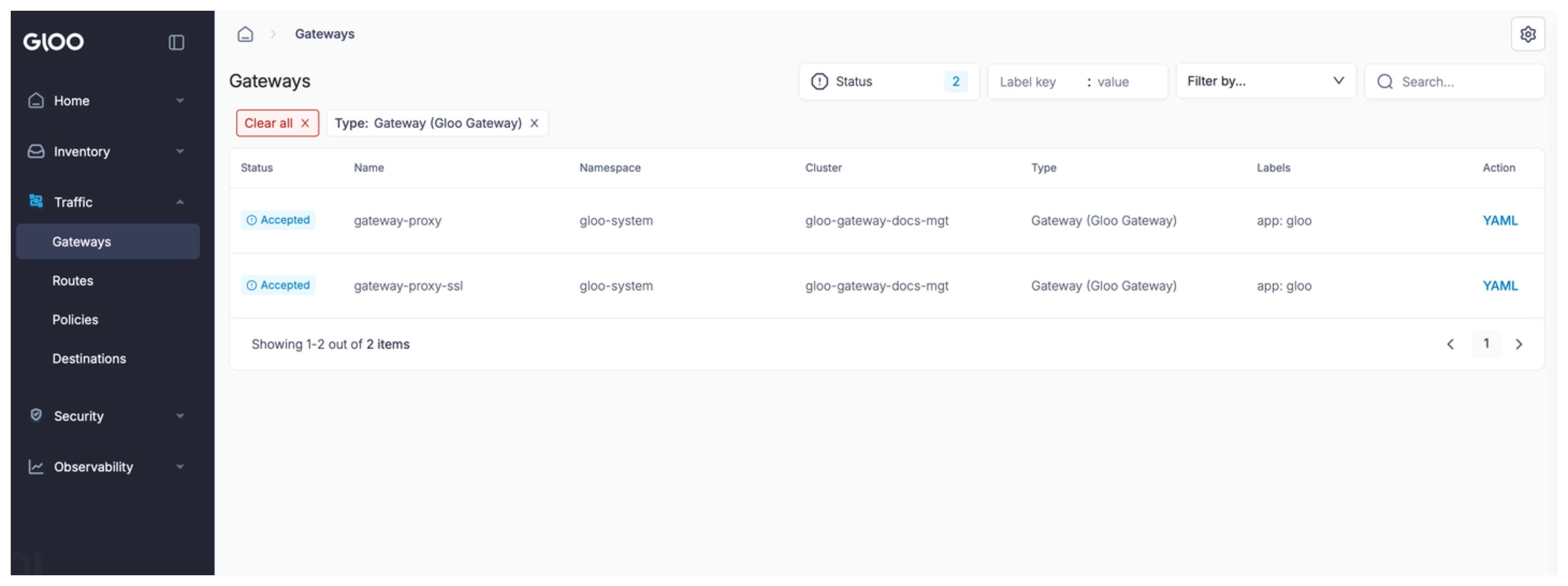Collapse the Traffic menu chevron
Screen dimensions: 1568x586
click(180, 202)
